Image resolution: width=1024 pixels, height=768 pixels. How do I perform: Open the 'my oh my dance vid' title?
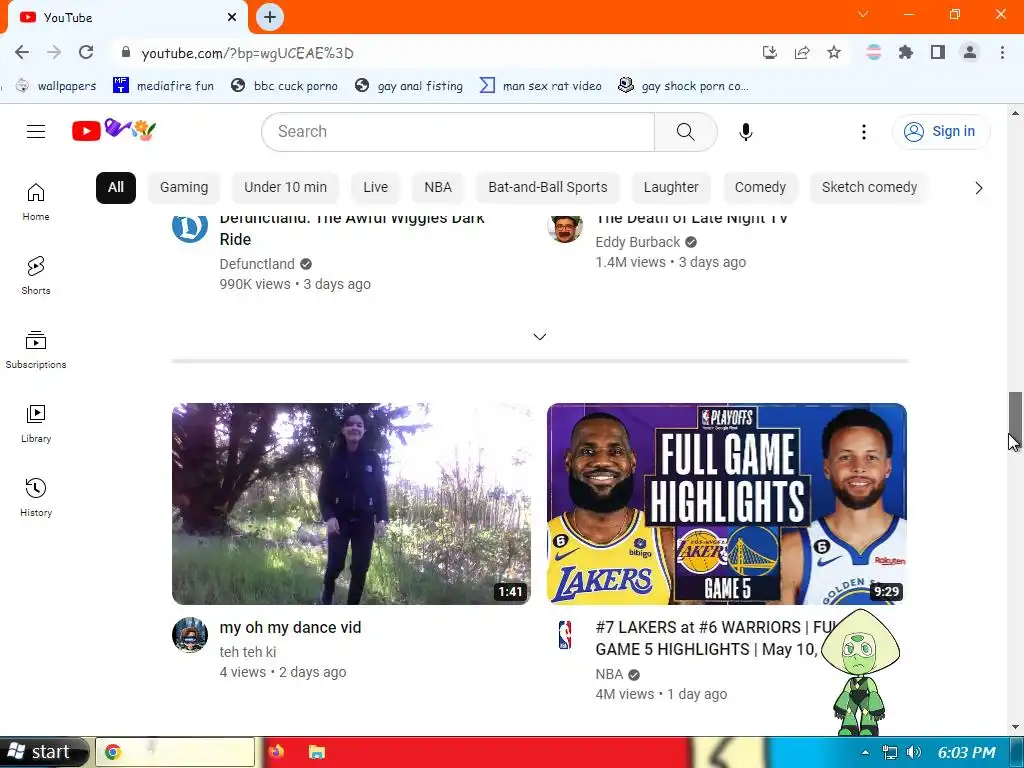coord(290,628)
